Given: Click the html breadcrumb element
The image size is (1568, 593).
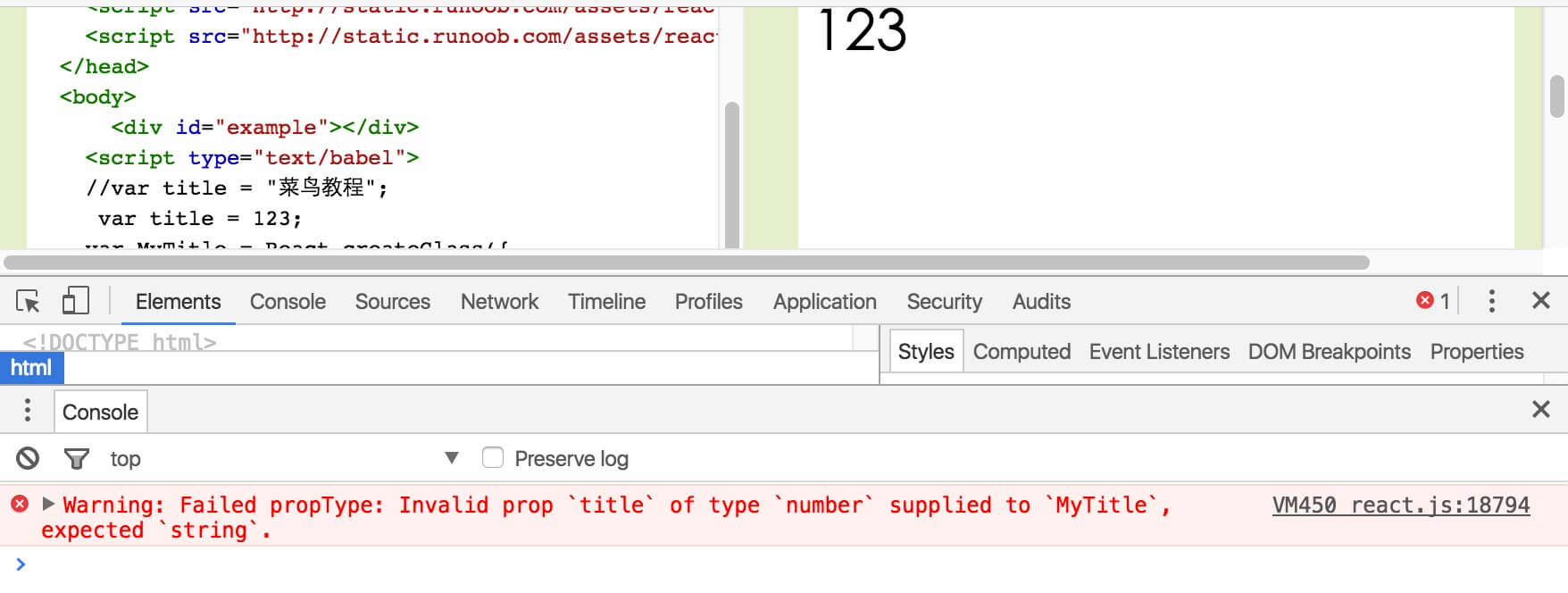Looking at the screenshot, I should [31, 368].
